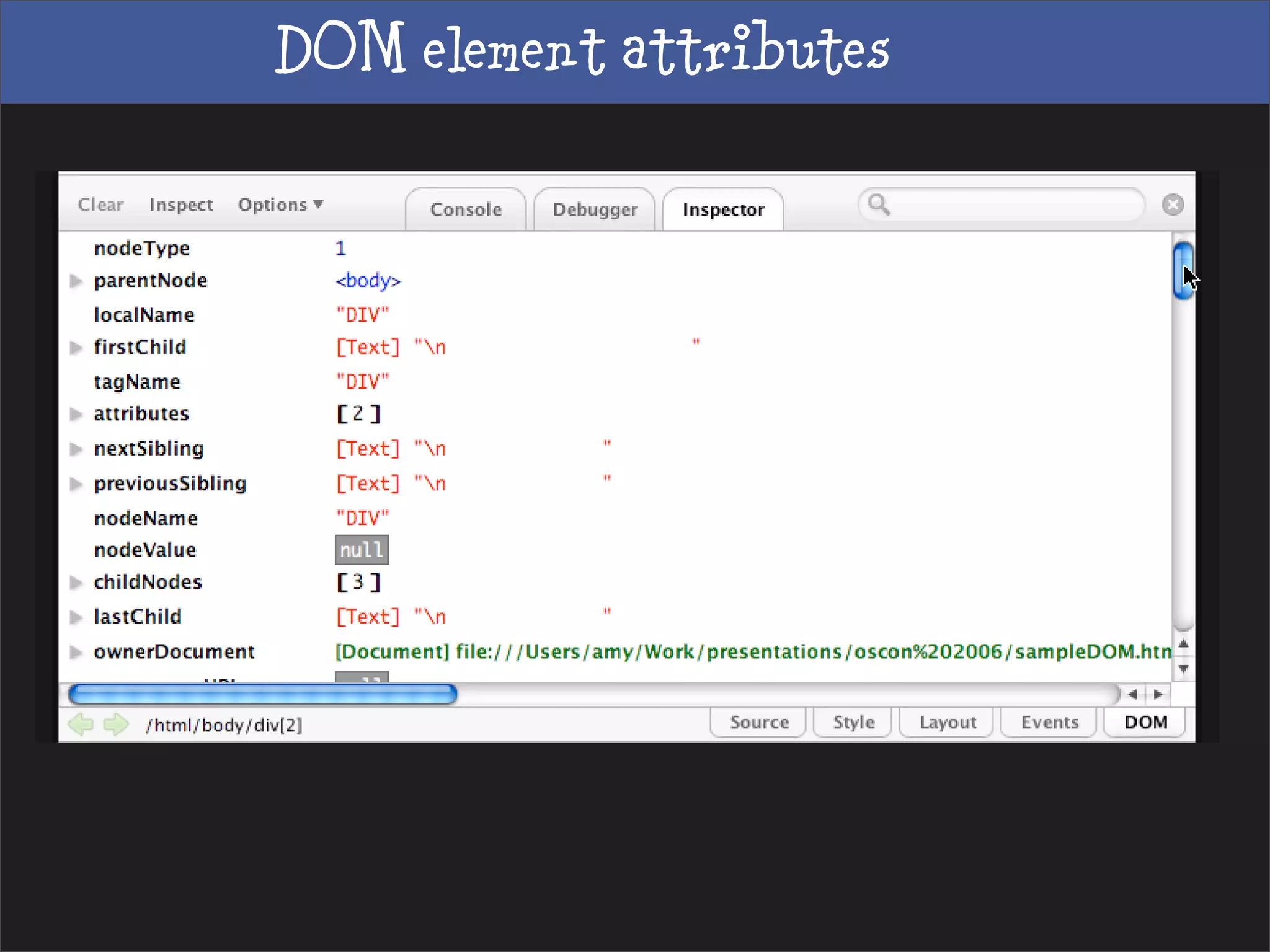
Task: Click the green back arrow icon
Action: point(81,724)
